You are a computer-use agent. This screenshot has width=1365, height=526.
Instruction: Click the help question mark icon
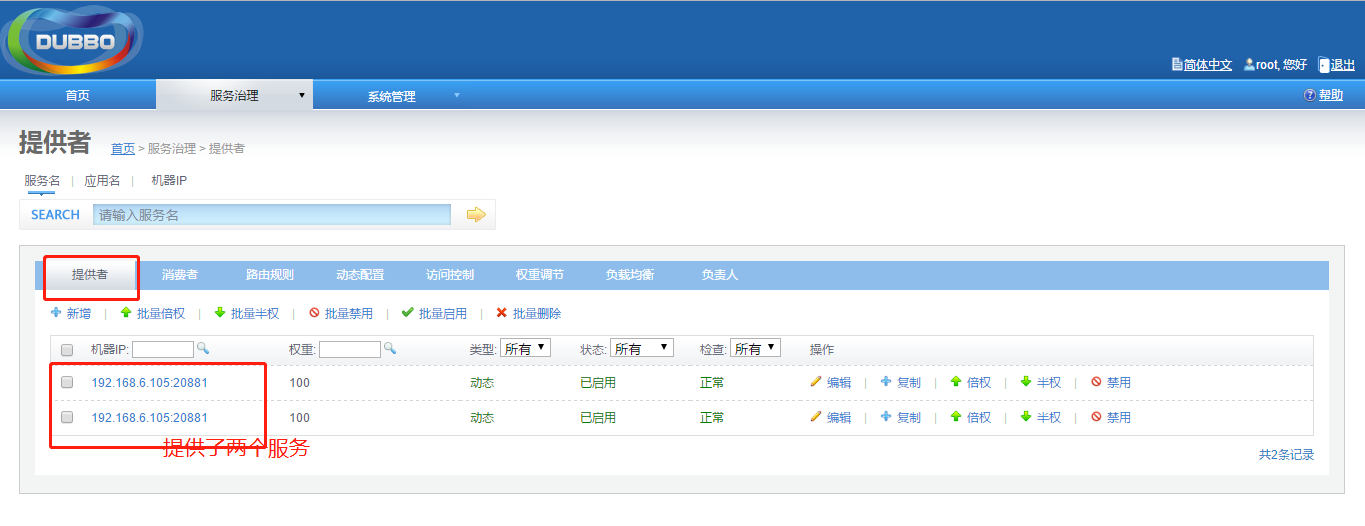point(1309,95)
